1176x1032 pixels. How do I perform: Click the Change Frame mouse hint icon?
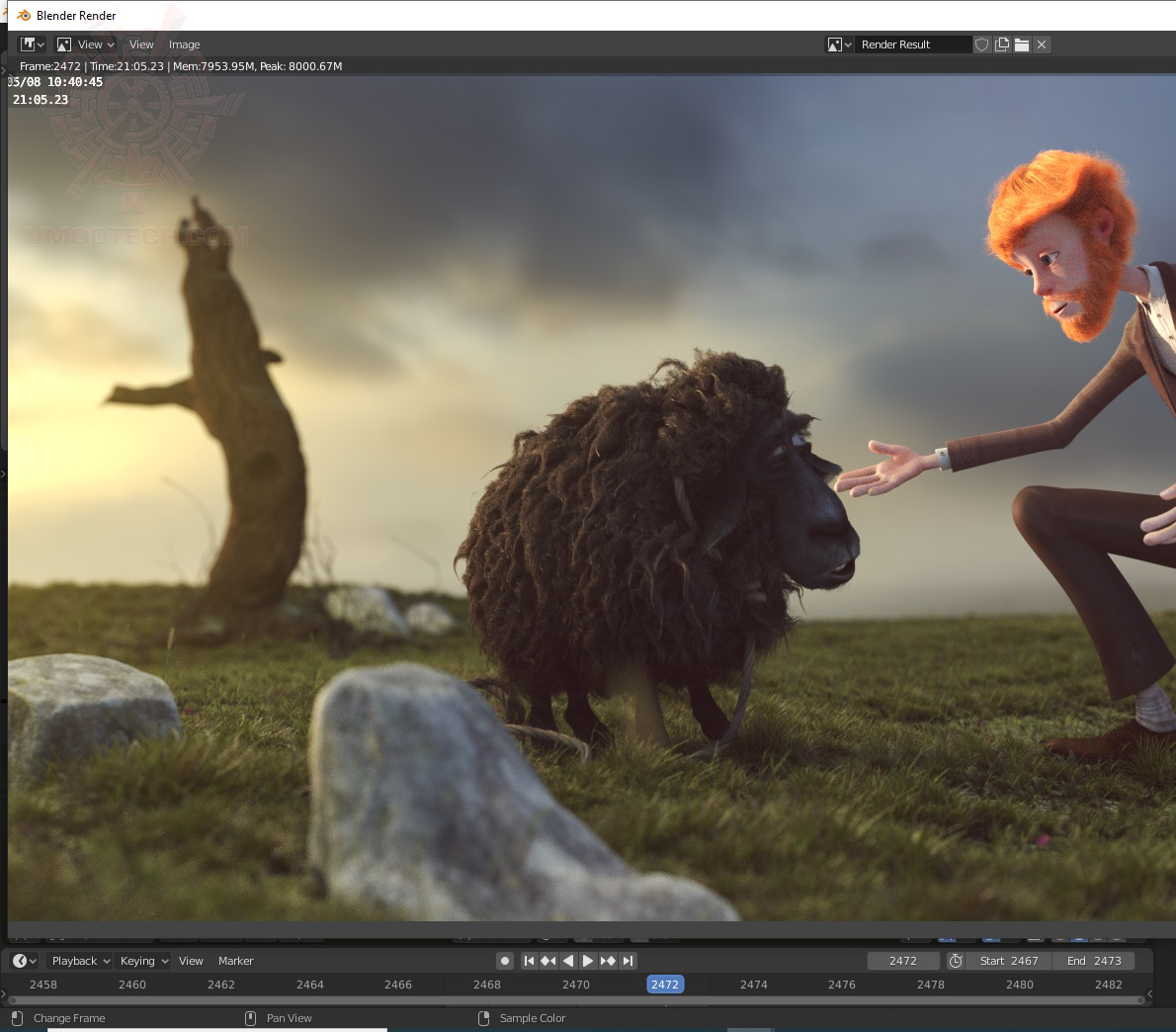17,1018
